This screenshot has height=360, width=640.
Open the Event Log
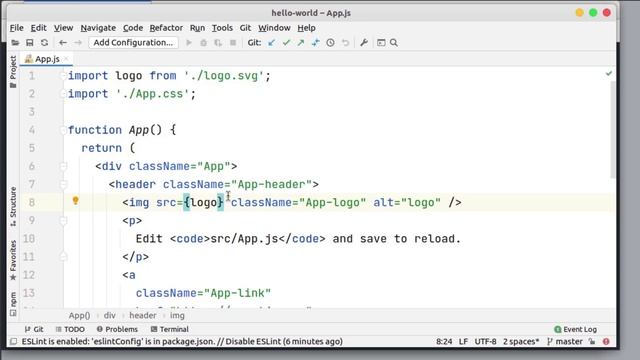(576, 329)
